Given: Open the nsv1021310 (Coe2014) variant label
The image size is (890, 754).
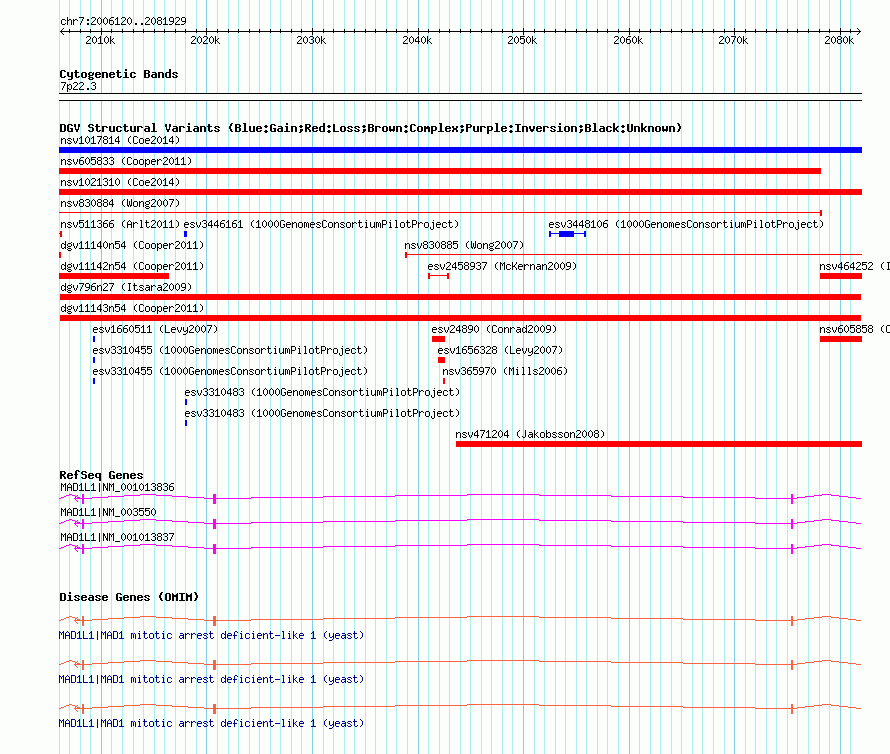Looking at the screenshot, I should [x=120, y=182].
